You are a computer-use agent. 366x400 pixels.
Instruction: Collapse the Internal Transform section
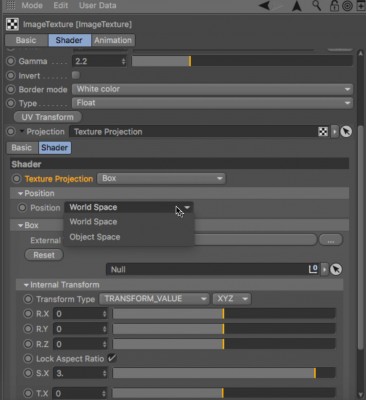point(26,285)
